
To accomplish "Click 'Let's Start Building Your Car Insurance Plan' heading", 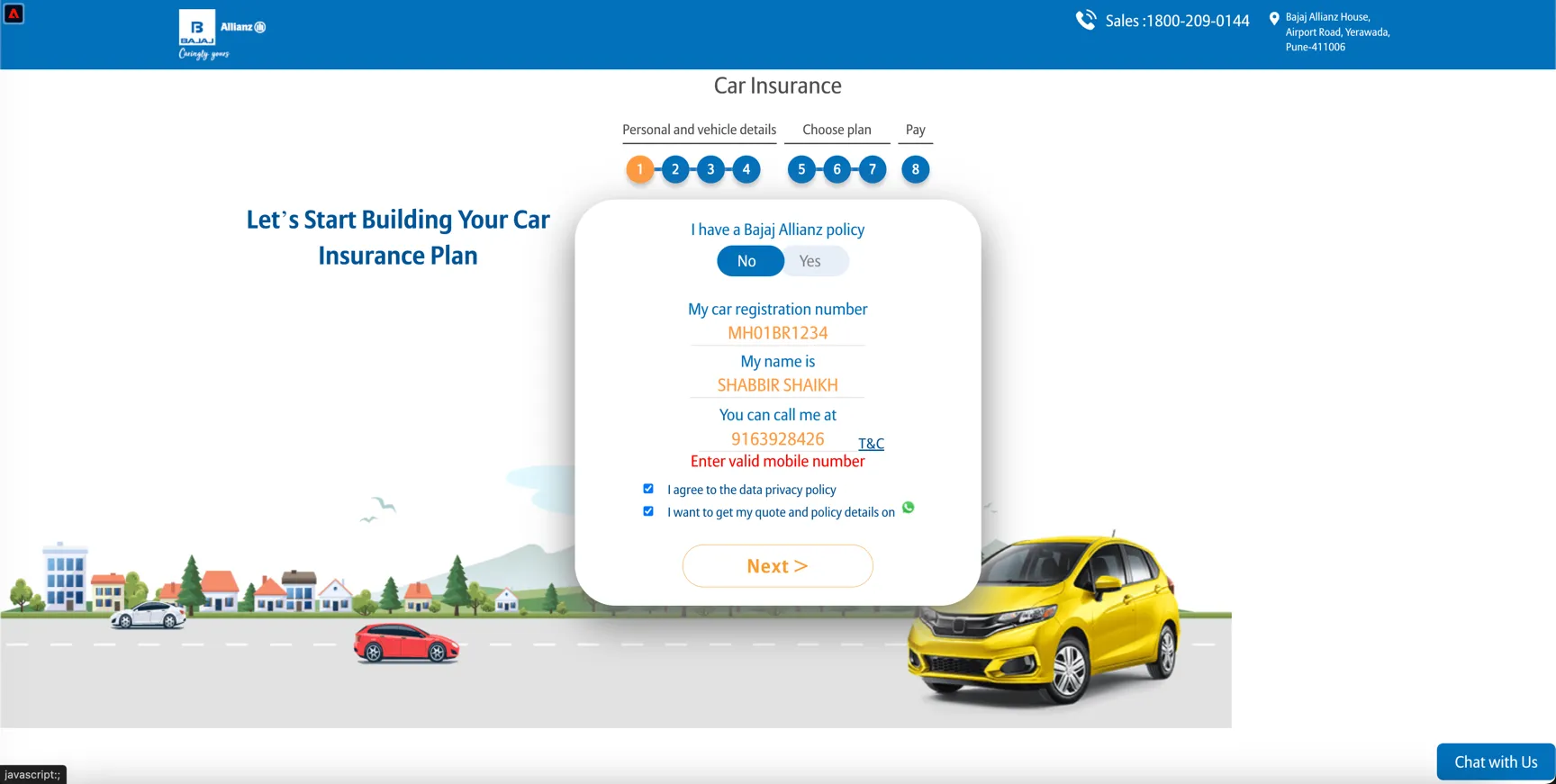I will click(x=398, y=238).
